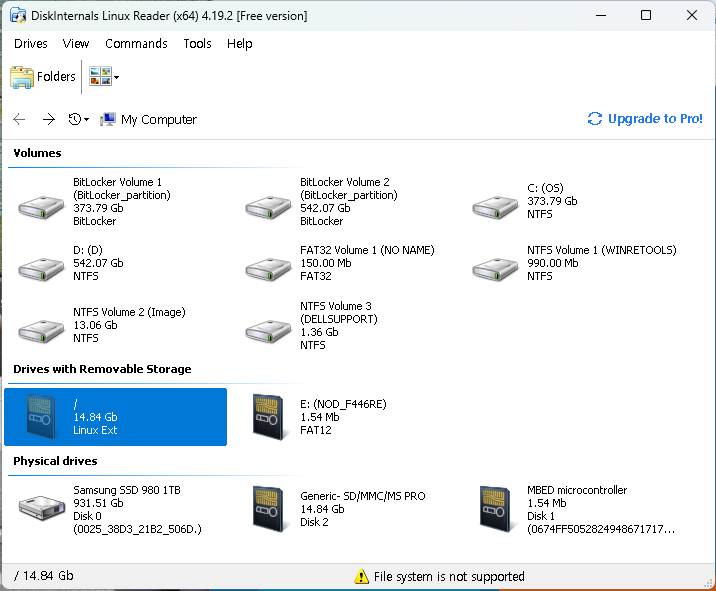Viewport: 716px width, 591px height.
Task: Click the view mode thumbnails icon
Action: click(100, 76)
